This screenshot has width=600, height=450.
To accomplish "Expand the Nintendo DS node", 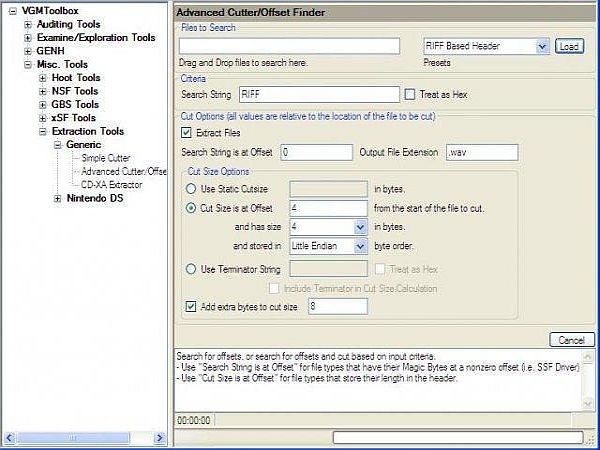I will [x=57, y=198].
